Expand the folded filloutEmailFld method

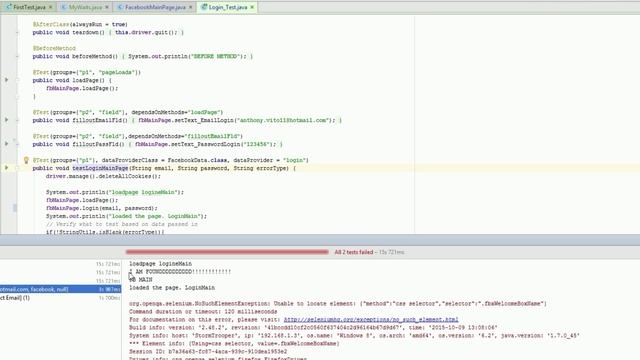18,120
